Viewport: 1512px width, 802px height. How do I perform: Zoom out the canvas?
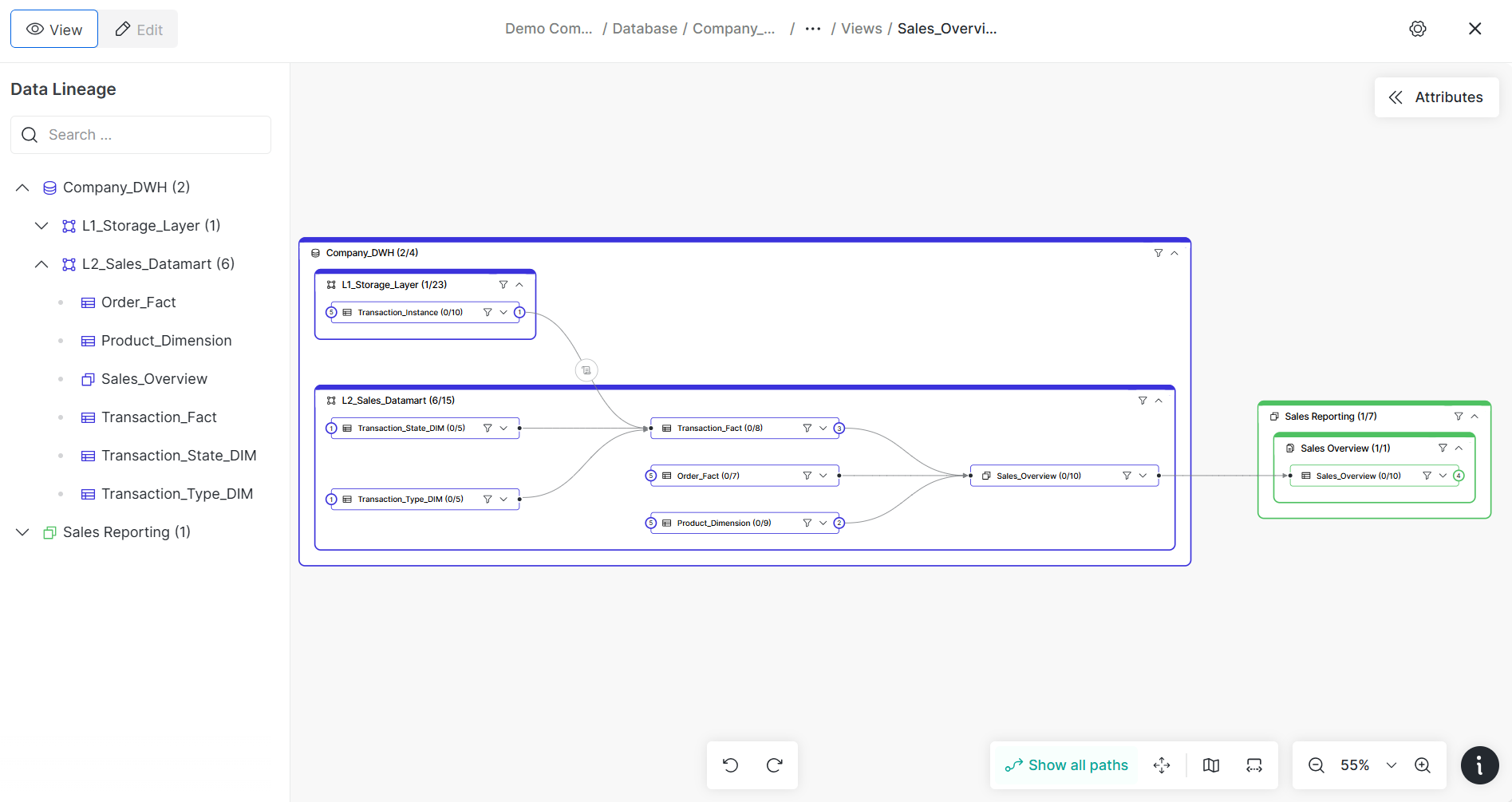coord(1317,765)
